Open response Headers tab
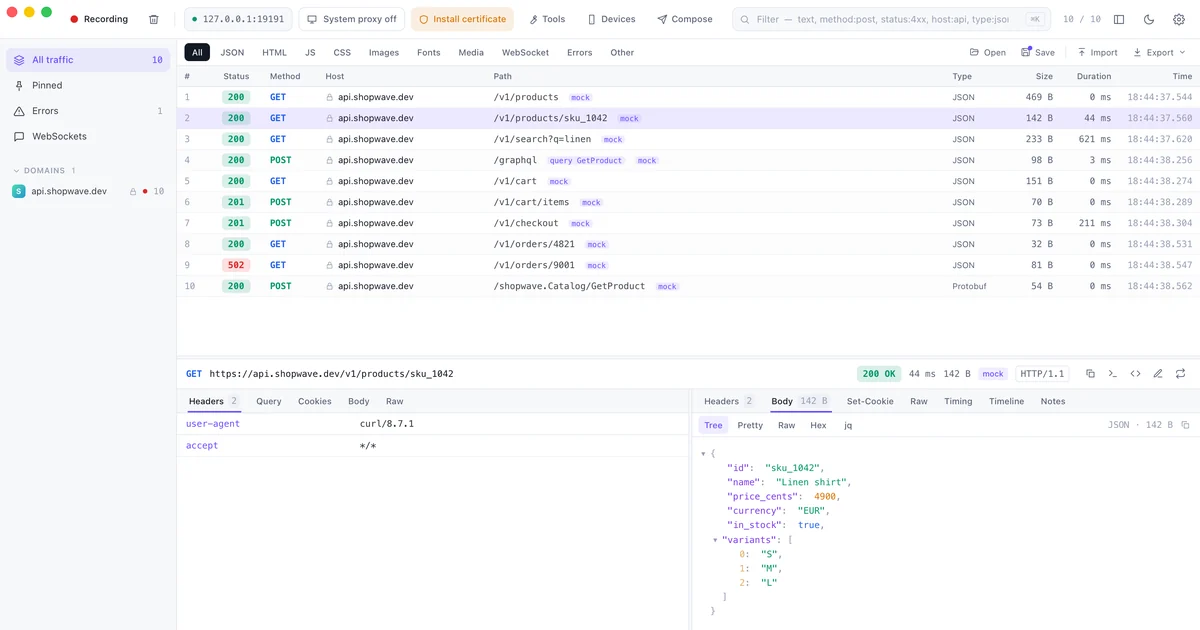 (x=729, y=401)
